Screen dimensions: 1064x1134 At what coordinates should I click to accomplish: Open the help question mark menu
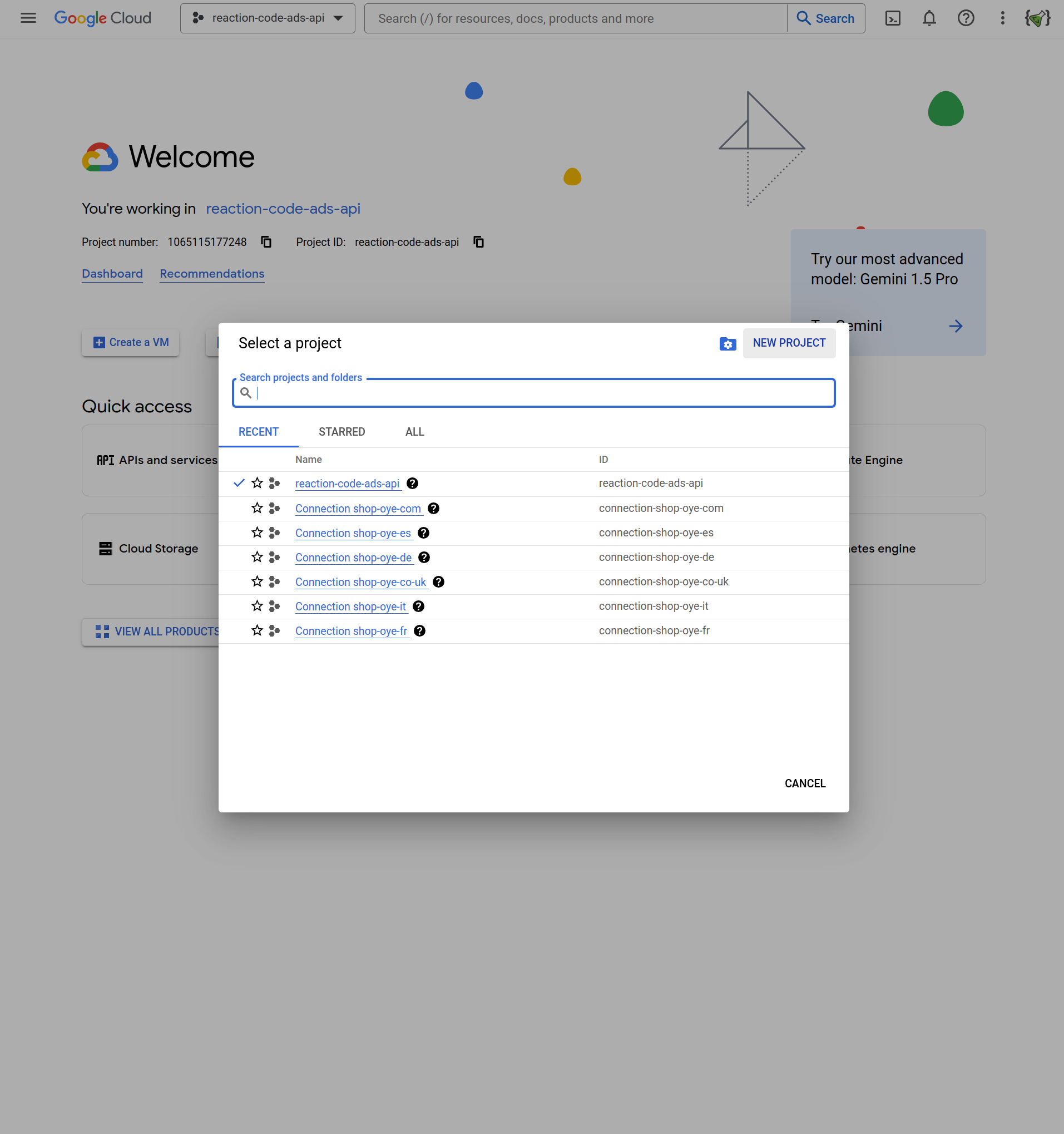(x=966, y=18)
